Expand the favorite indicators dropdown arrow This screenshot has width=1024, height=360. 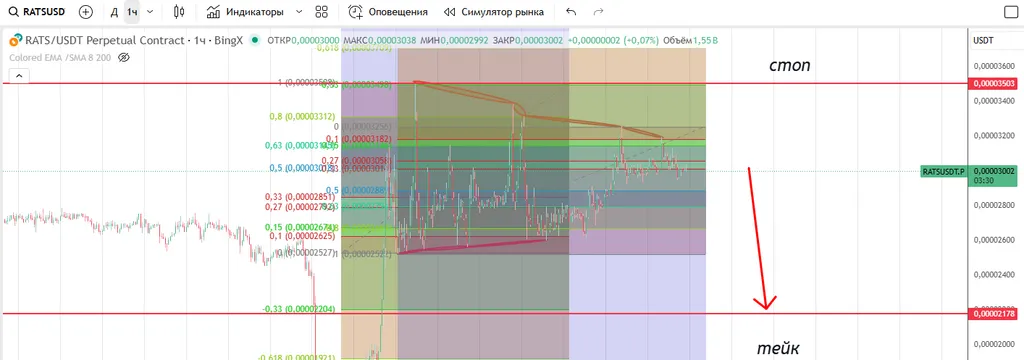coord(299,12)
